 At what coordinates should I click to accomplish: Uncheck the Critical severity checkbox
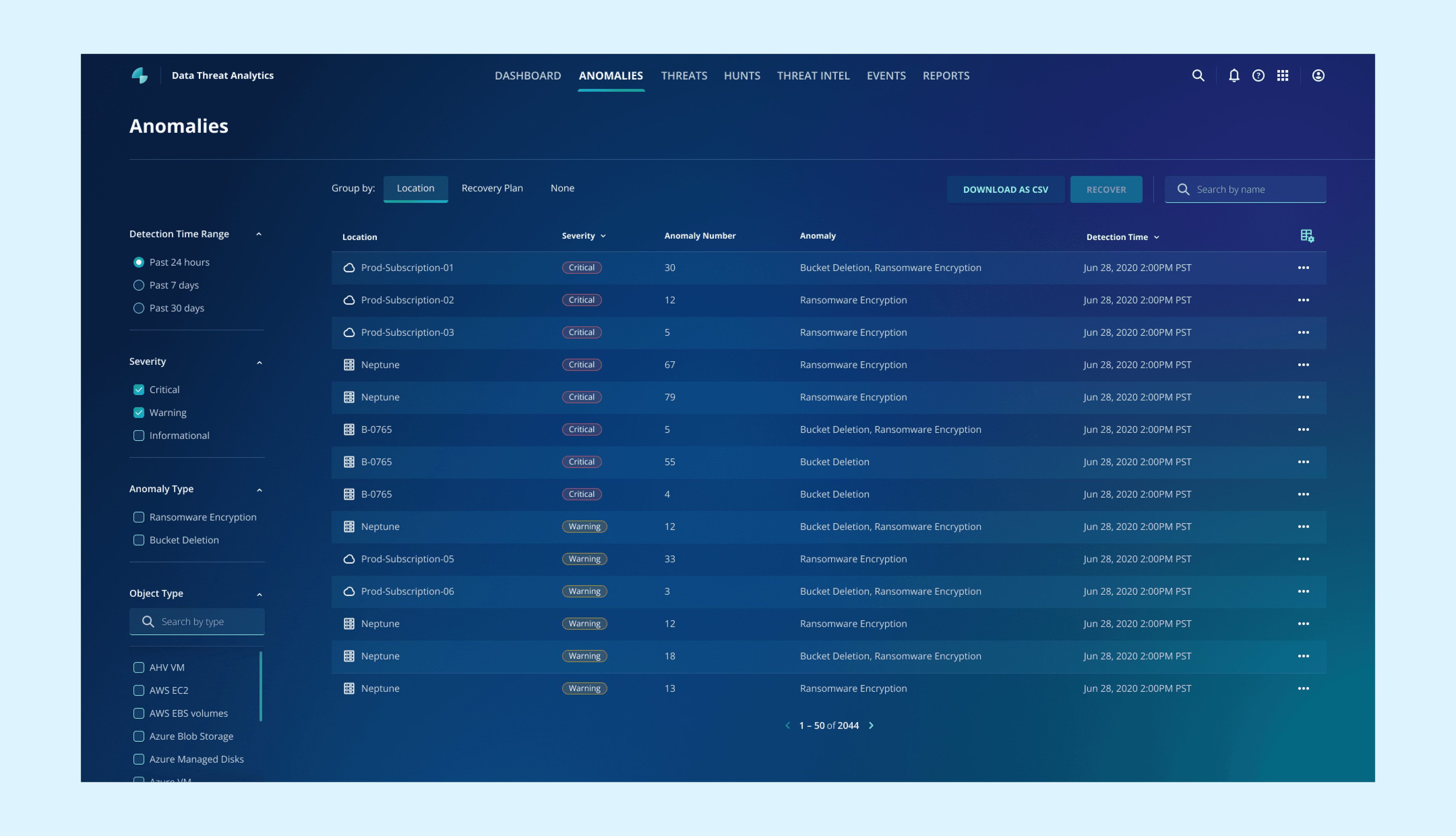[139, 390]
